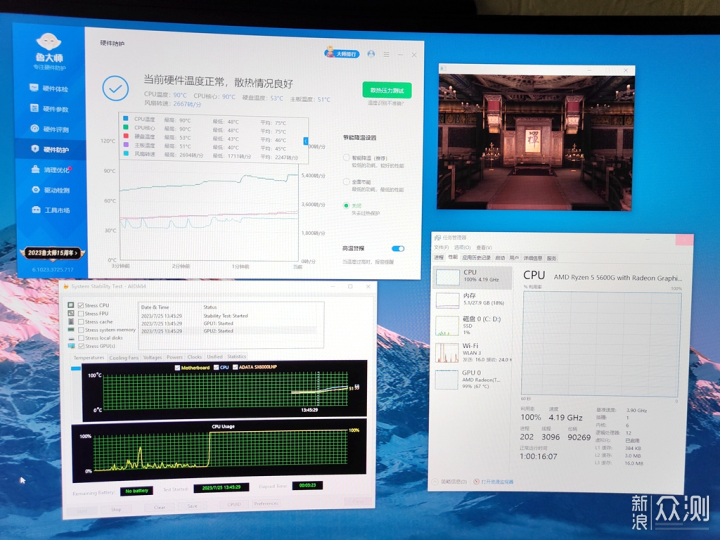
Task: Select the CPU performance thumbnail in Task Manager
Action: tap(472, 277)
